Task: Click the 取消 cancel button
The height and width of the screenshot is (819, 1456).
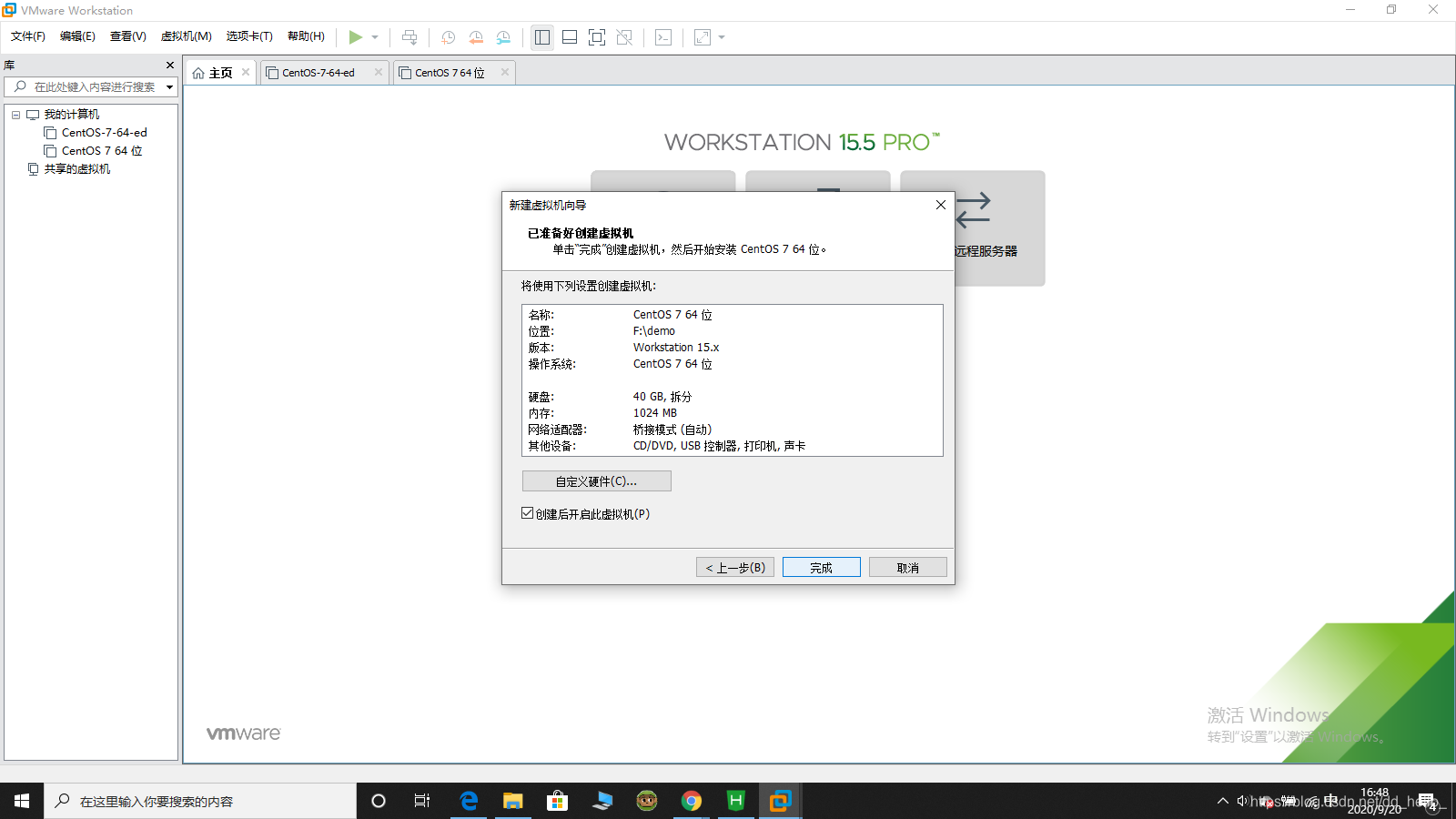Action: point(908,567)
